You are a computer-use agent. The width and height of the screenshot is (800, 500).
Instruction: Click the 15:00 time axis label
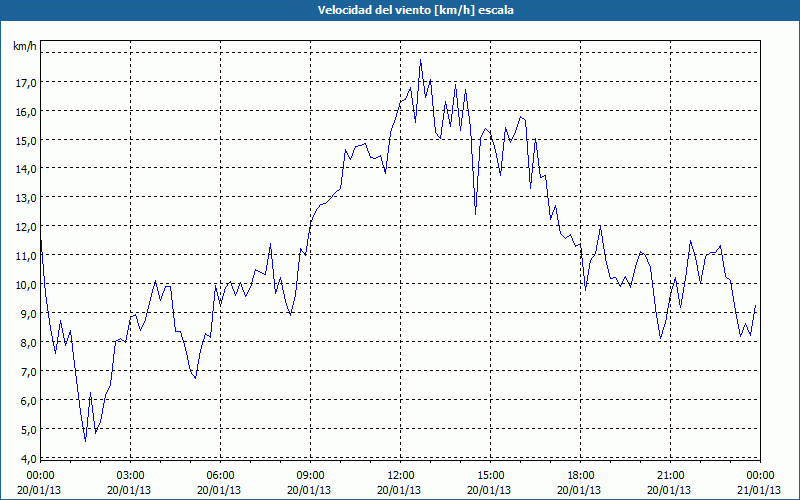coord(490,476)
